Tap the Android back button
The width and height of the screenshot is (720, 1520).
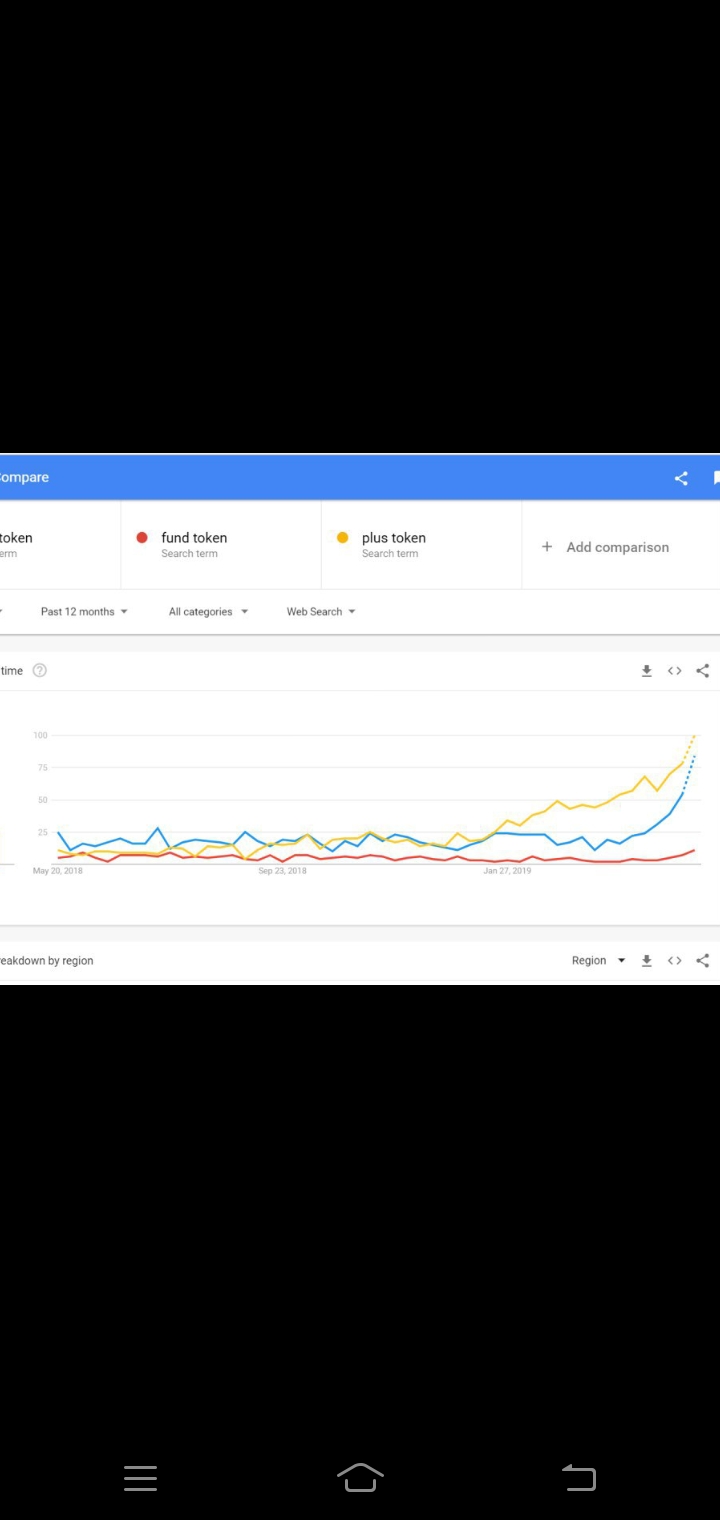point(579,1477)
